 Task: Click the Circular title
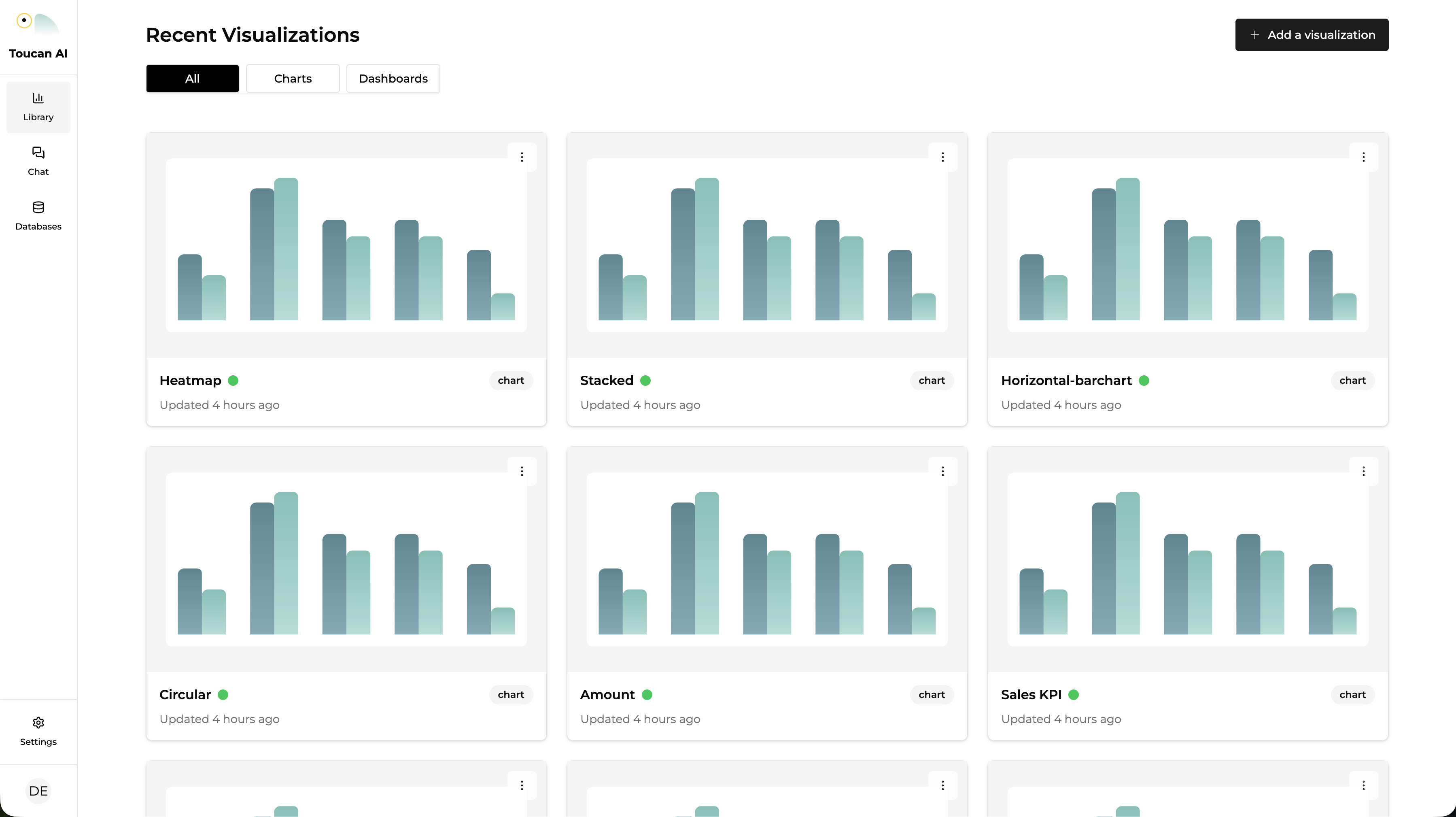click(185, 694)
